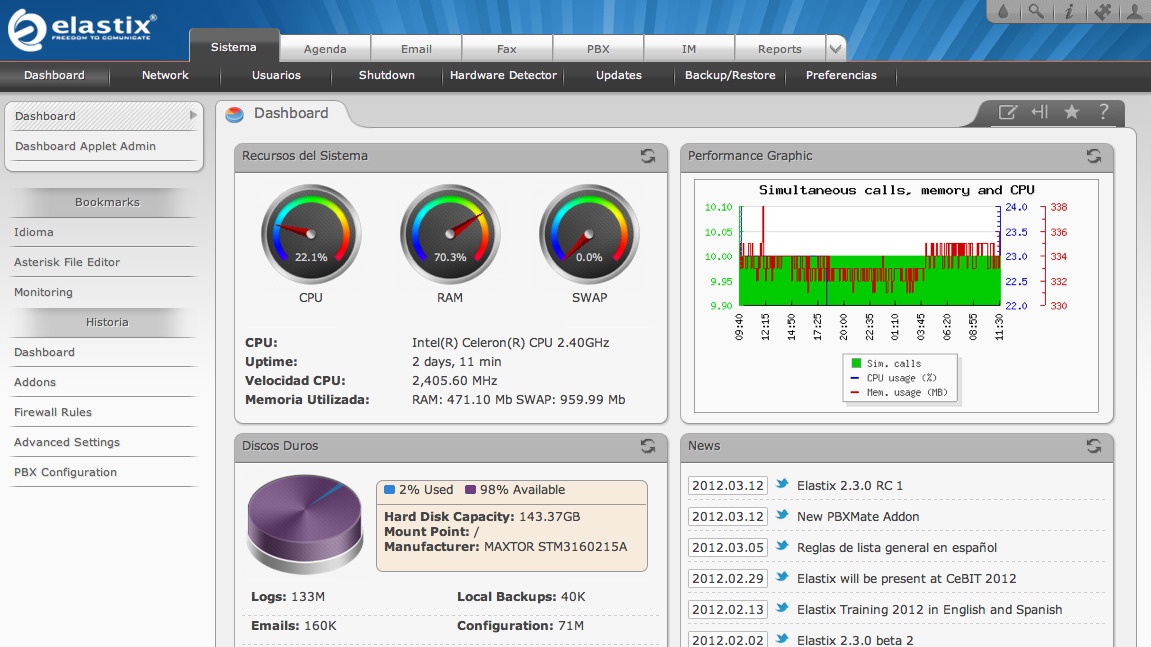Screen dimensions: 1151x647
Task: Open help with the question mark icon
Action: coord(1103,112)
